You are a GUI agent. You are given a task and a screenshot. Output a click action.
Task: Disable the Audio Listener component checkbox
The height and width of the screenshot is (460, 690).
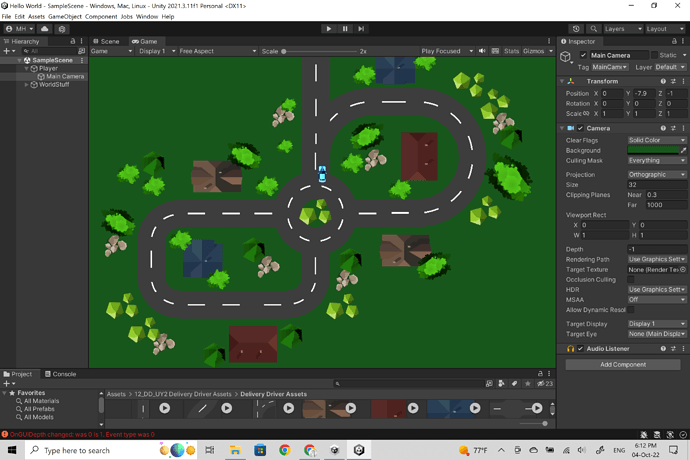pos(580,349)
